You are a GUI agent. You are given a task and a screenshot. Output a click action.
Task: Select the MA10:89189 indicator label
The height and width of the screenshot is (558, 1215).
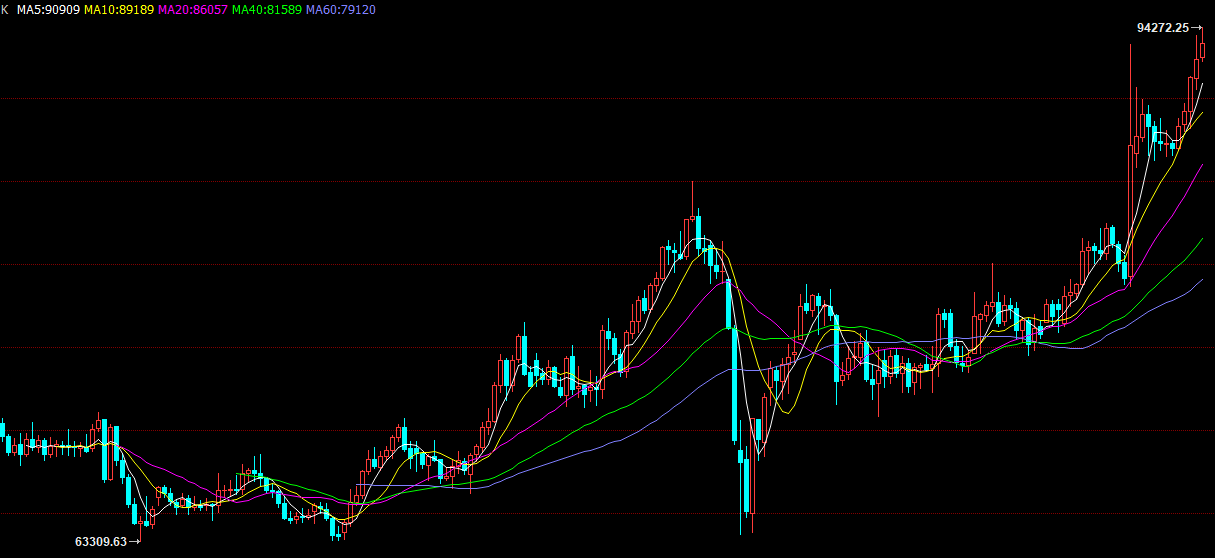pyautogui.click(x=119, y=9)
